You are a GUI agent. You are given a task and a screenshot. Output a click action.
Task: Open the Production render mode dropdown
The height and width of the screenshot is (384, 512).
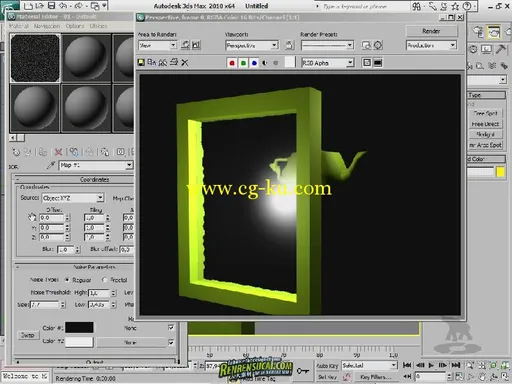pos(431,45)
